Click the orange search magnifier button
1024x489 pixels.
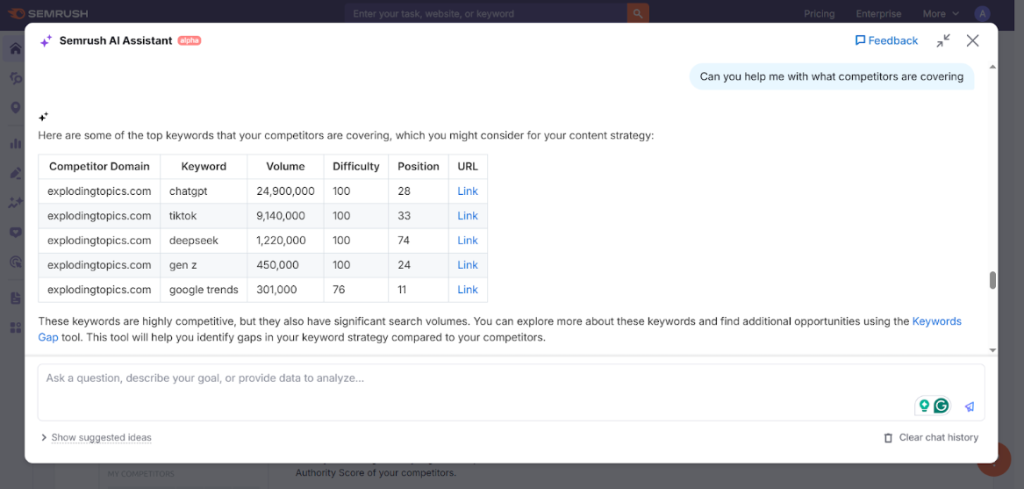click(637, 13)
